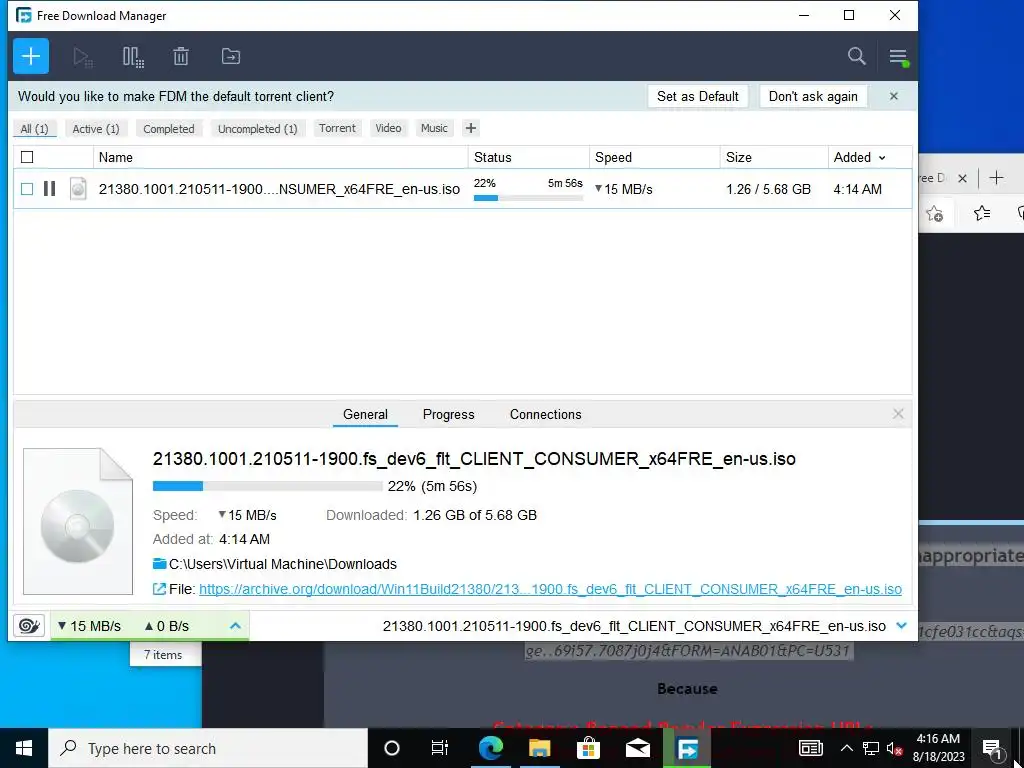Click the 22% progress bar in list row
This screenshot has width=1024, height=768.
pyautogui.click(x=528, y=197)
